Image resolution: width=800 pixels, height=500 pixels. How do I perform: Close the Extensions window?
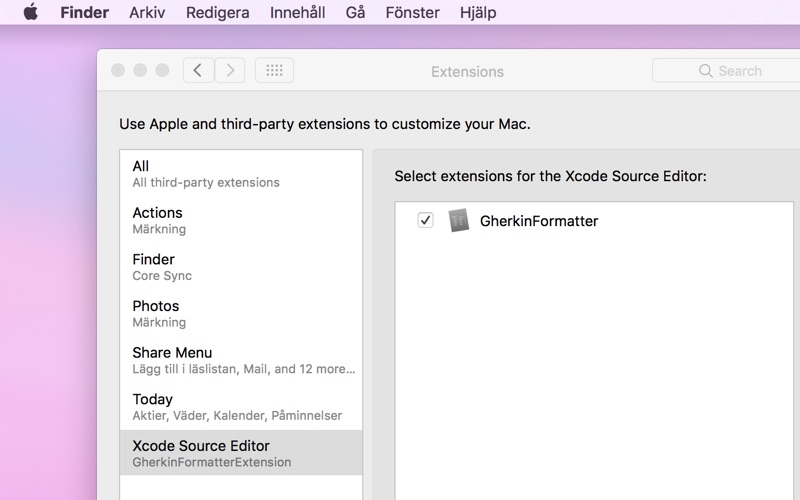118,70
